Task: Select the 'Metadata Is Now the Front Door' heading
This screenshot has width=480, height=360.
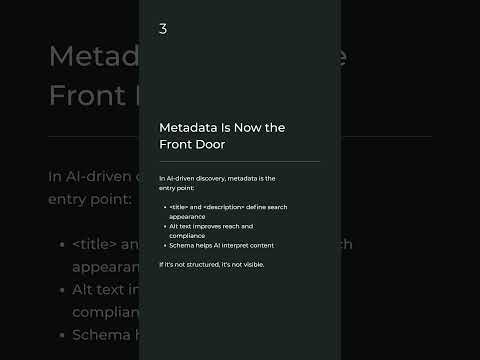Action: pyautogui.click(x=222, y=136)
